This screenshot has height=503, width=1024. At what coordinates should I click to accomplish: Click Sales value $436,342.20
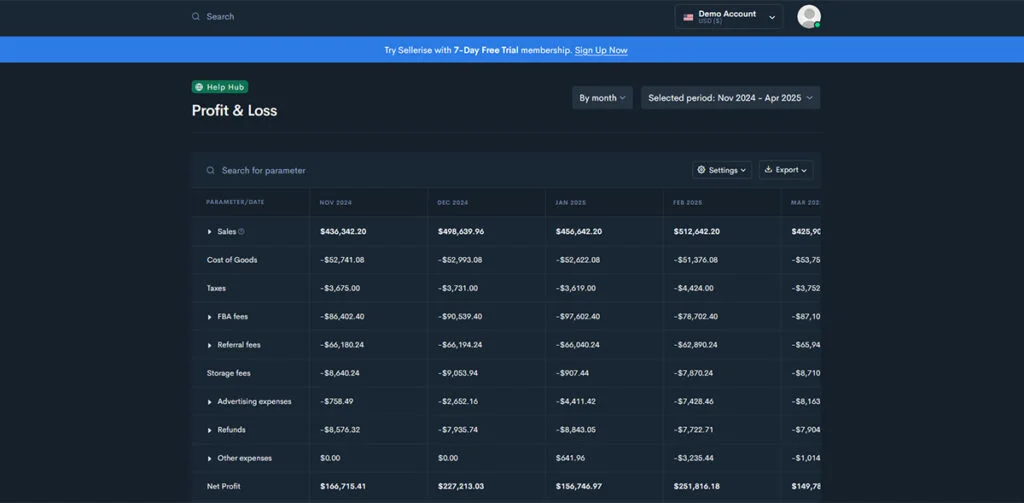pos(343,232)
